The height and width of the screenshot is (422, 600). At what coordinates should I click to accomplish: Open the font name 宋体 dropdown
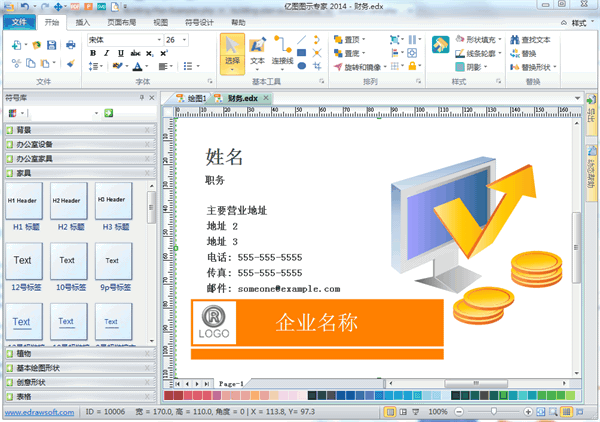pos(159,40)
